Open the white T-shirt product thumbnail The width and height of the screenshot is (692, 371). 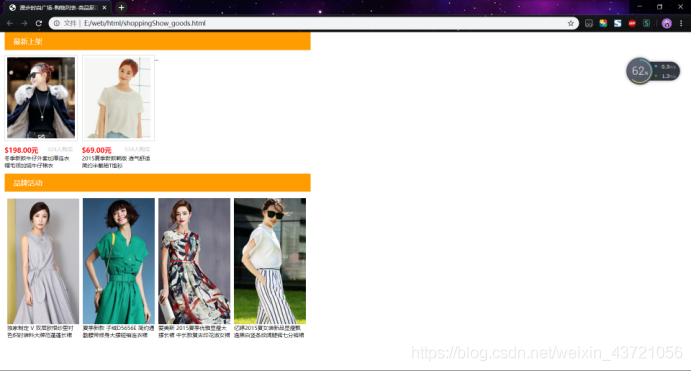(x=118, y=98)
